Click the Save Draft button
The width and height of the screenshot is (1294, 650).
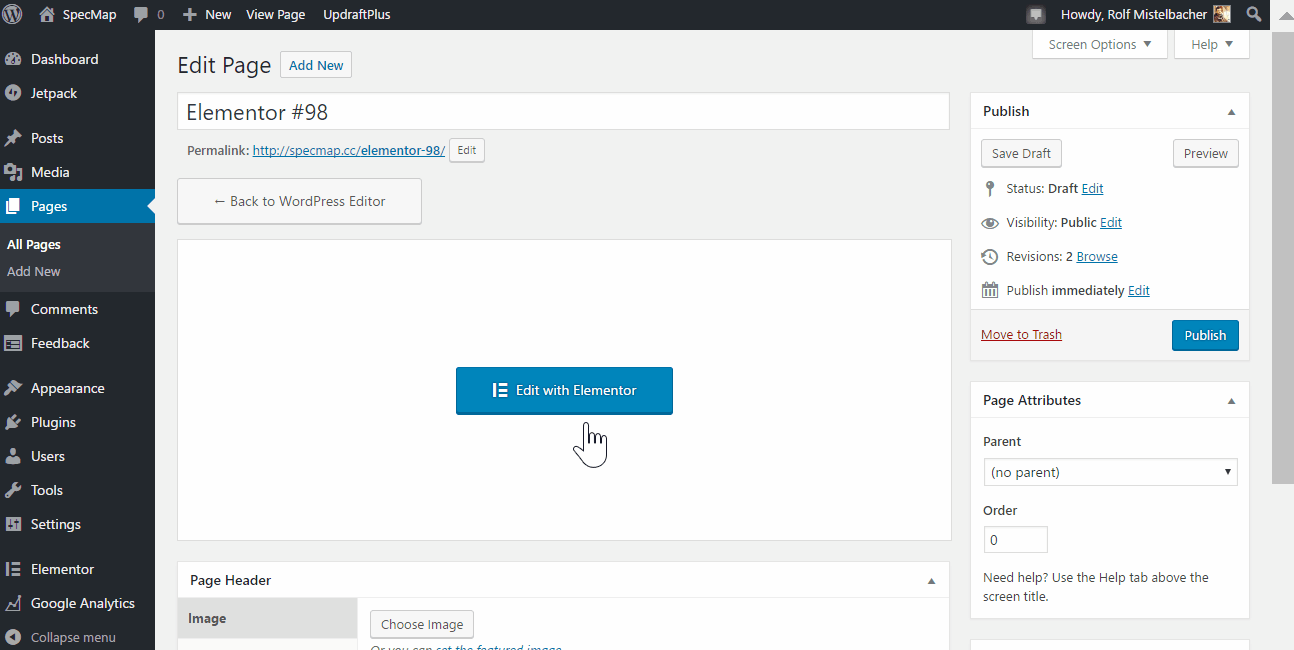(1021, 153)
